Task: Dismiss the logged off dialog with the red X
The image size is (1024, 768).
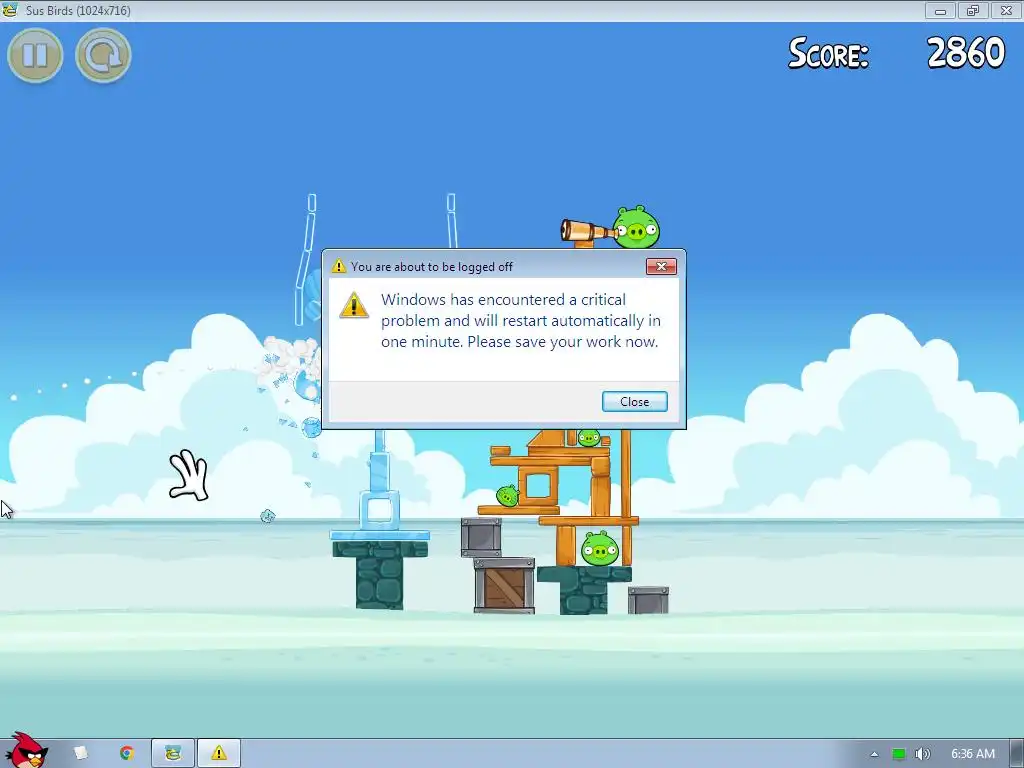Action: click(x=661, y=266)
